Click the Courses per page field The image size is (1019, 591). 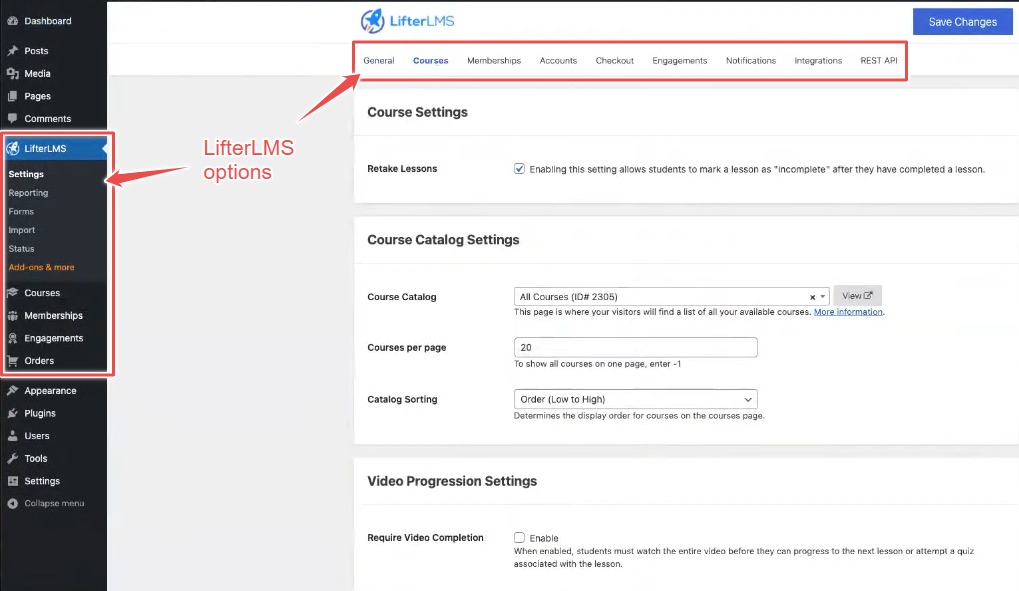[x=636, y=347]
